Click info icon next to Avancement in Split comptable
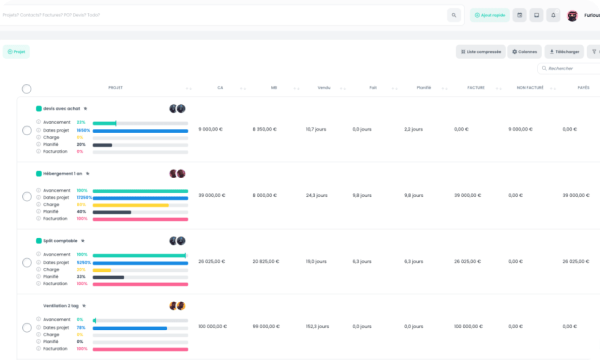 (x=38, y=254)
